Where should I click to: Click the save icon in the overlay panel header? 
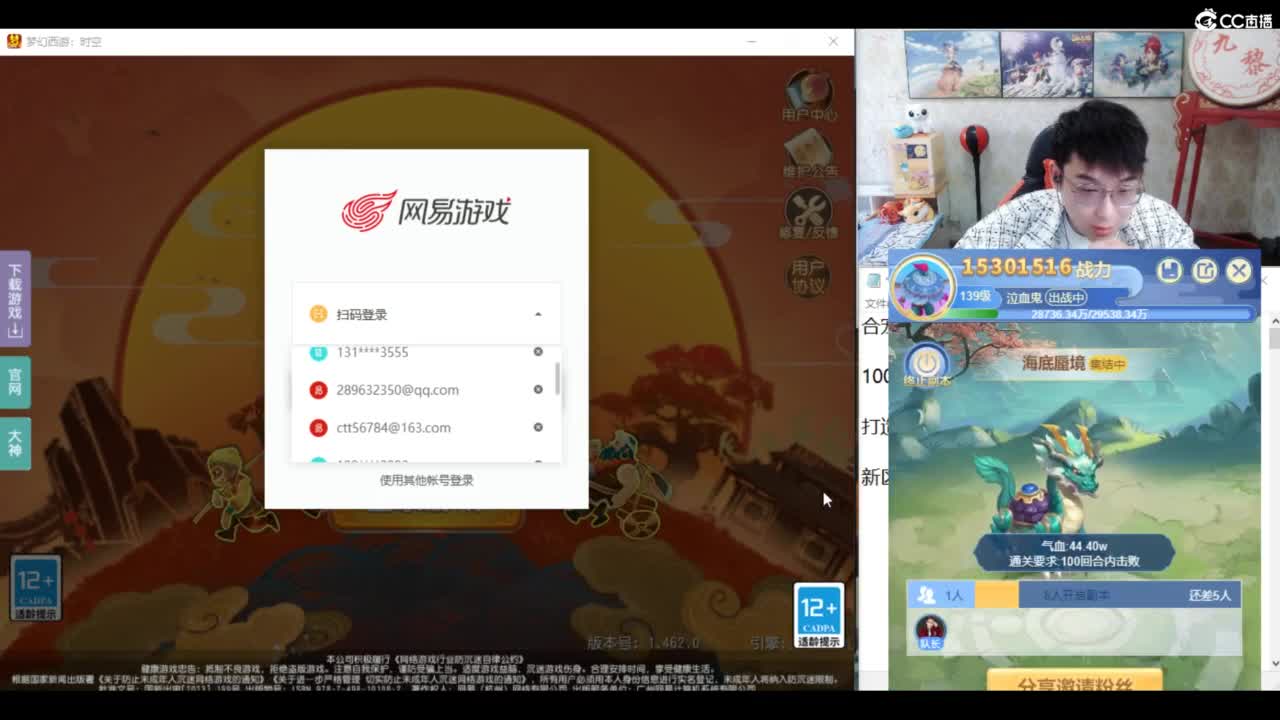tap(1169, 270)
